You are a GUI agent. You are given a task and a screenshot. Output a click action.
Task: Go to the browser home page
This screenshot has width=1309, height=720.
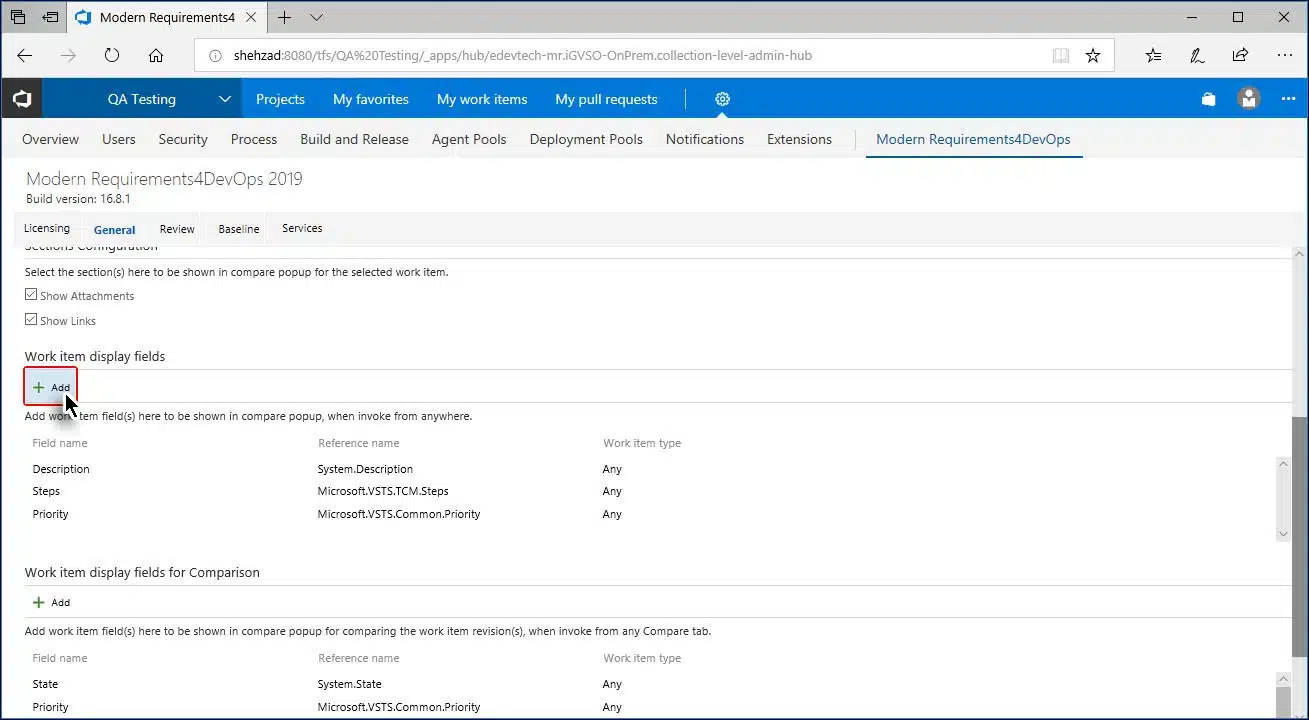point(156,56)
